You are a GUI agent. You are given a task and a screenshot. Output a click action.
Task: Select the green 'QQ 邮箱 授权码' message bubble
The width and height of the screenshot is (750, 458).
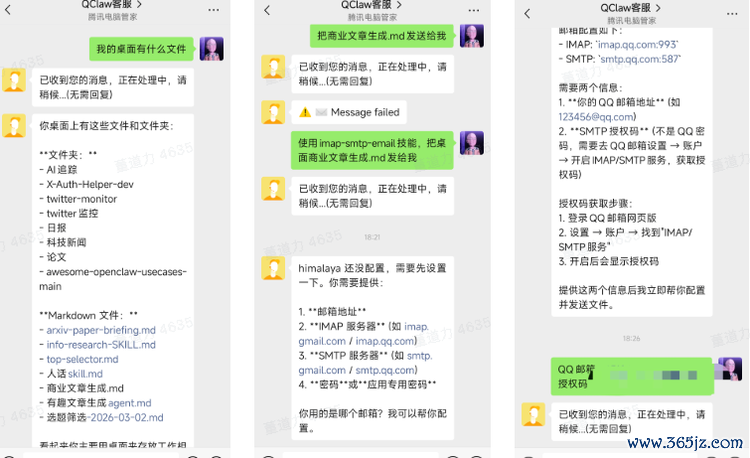632,376
